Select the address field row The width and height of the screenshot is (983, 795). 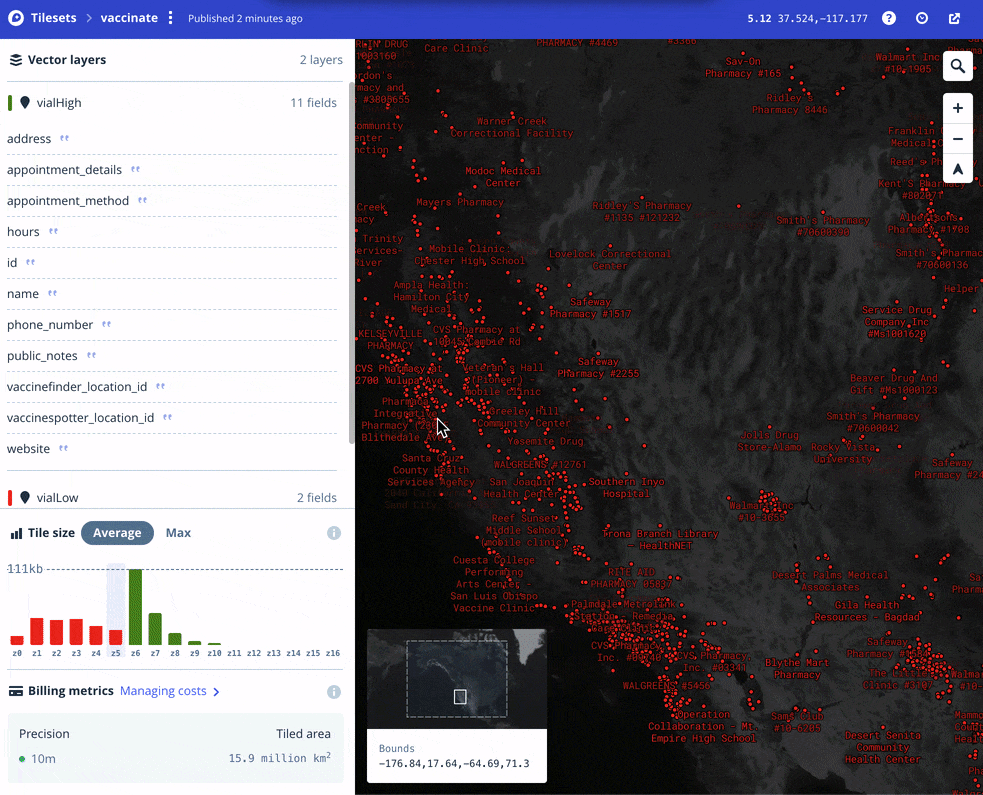click(x=172, y=139)
